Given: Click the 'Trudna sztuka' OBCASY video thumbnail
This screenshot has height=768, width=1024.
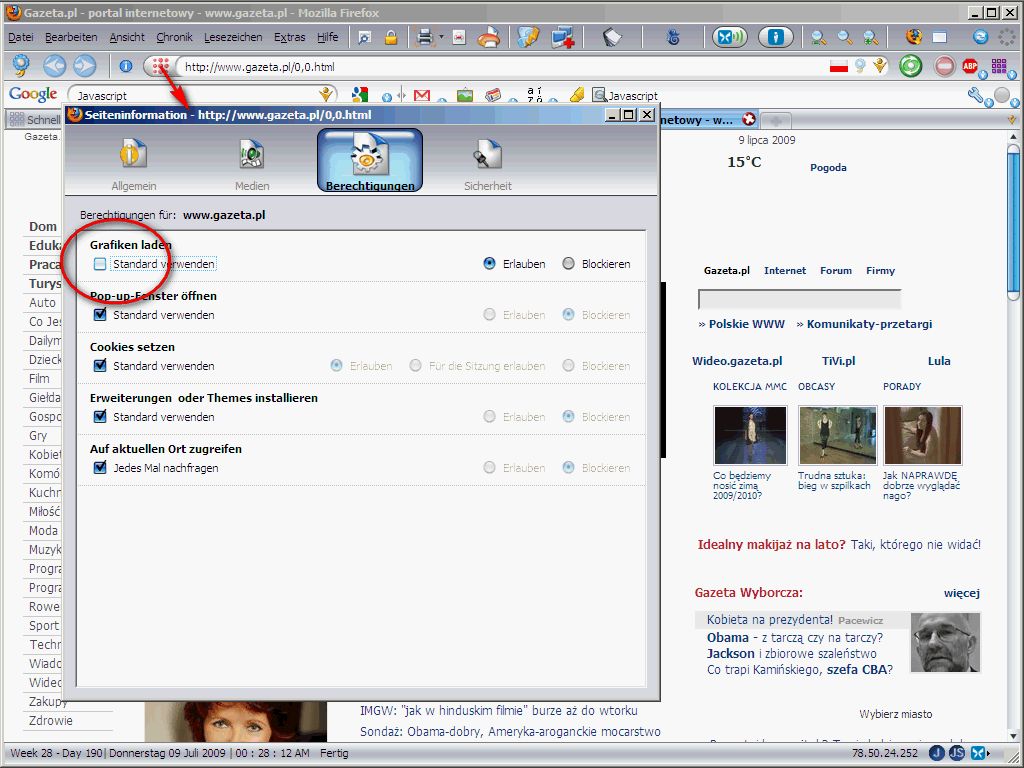Looking at the screenshot, I should (837, 435).
